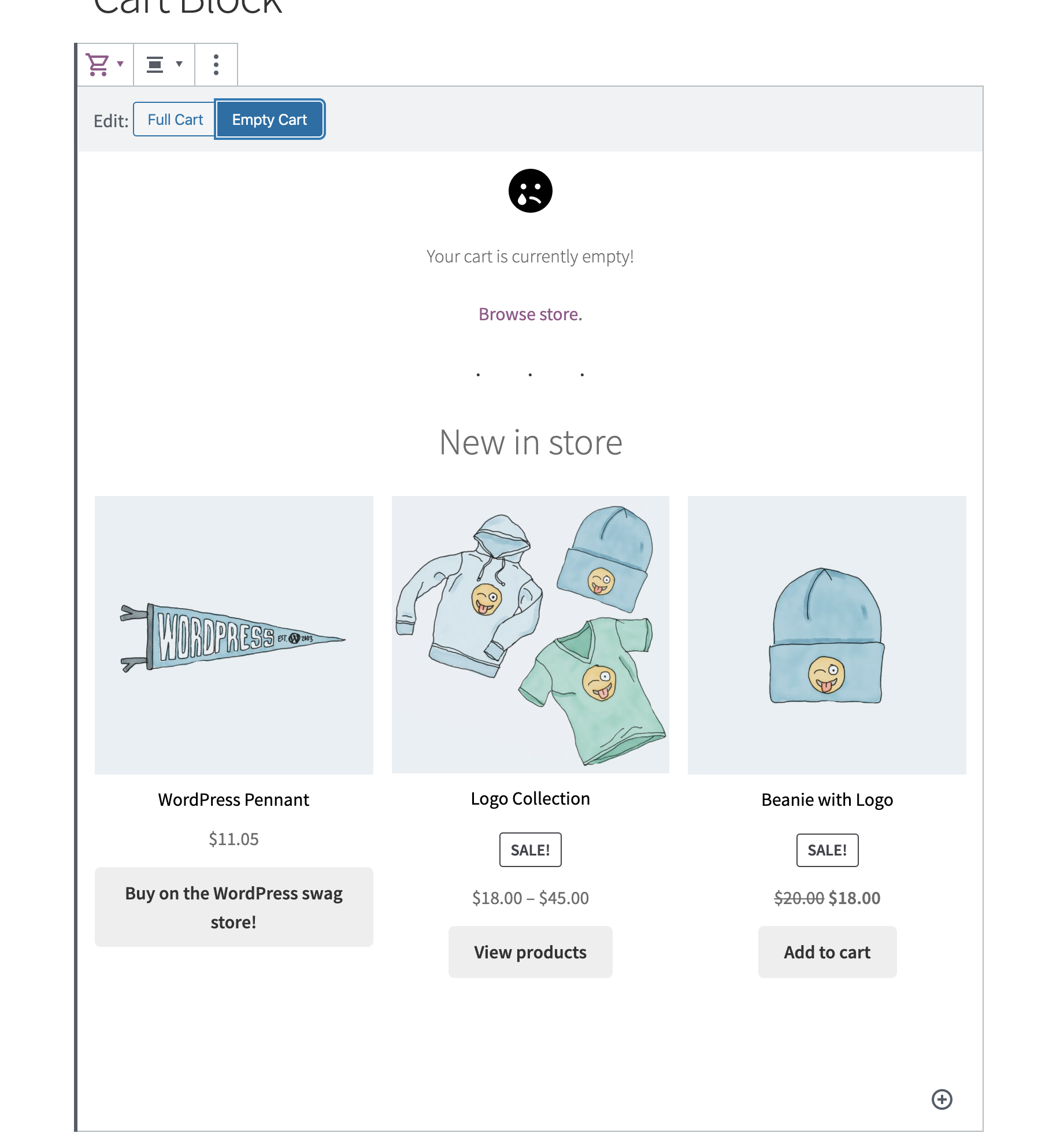
Task: Click the middle pagination dot below Browse store
Action: click(x=529, y=373)
